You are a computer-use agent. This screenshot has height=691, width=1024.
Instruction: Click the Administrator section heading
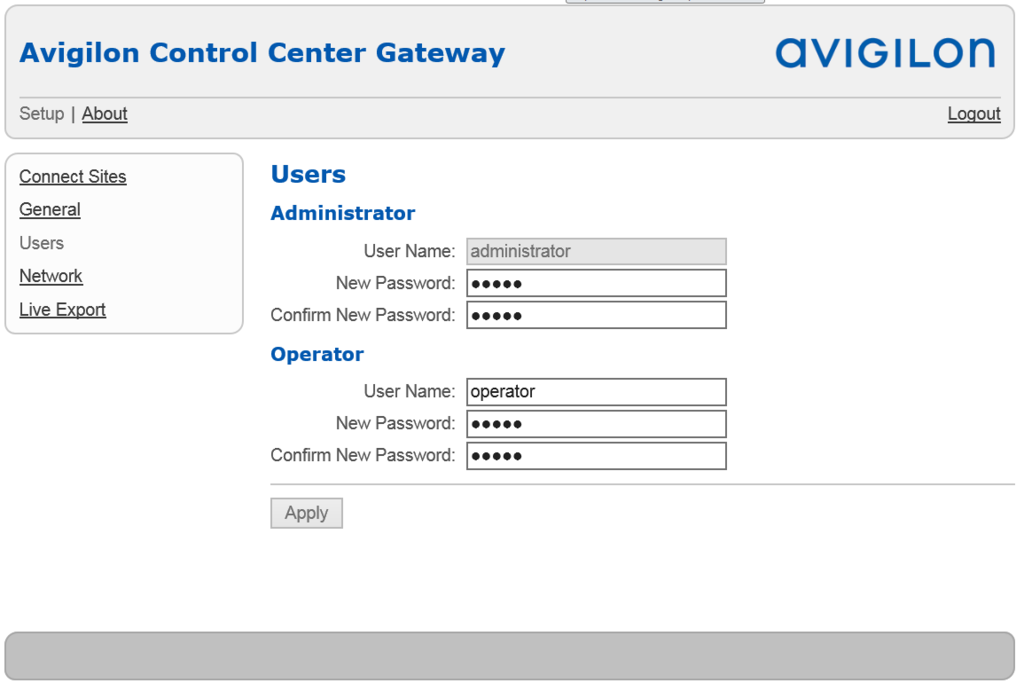pyautogui.click(x=343, y=213)
